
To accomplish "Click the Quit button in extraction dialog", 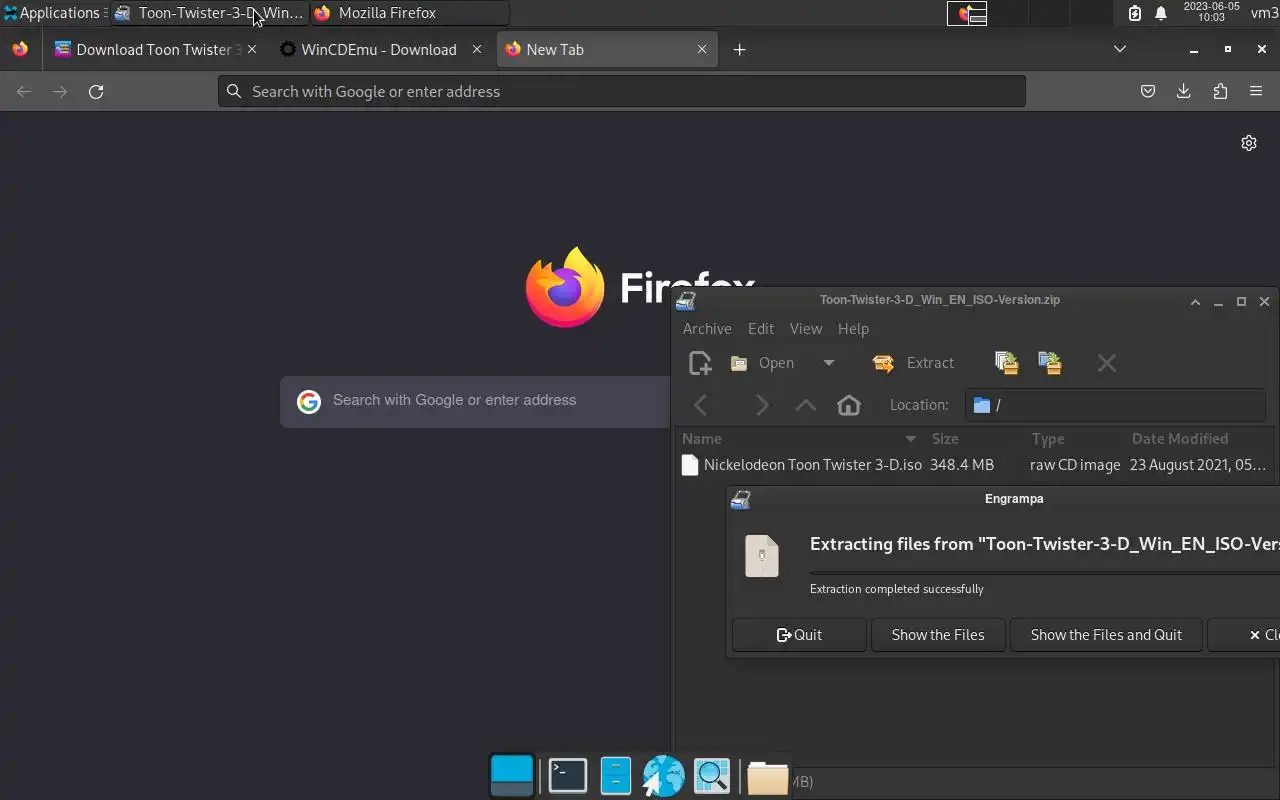I will (x=799, y=635).
